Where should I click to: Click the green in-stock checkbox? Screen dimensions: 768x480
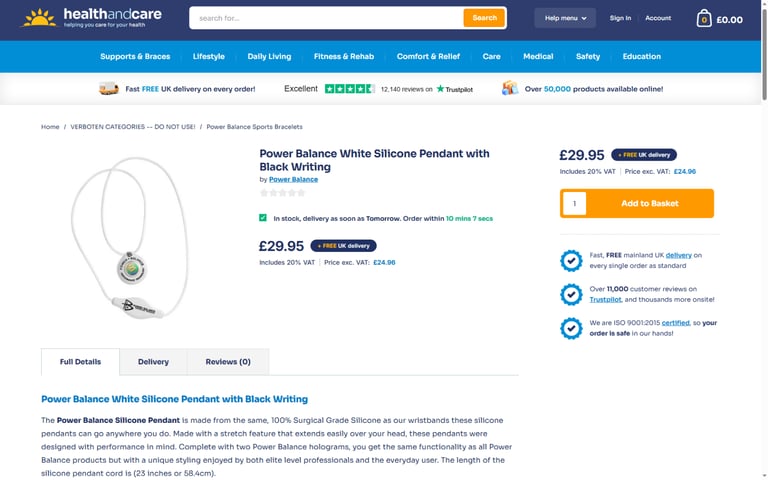(263, 218)
